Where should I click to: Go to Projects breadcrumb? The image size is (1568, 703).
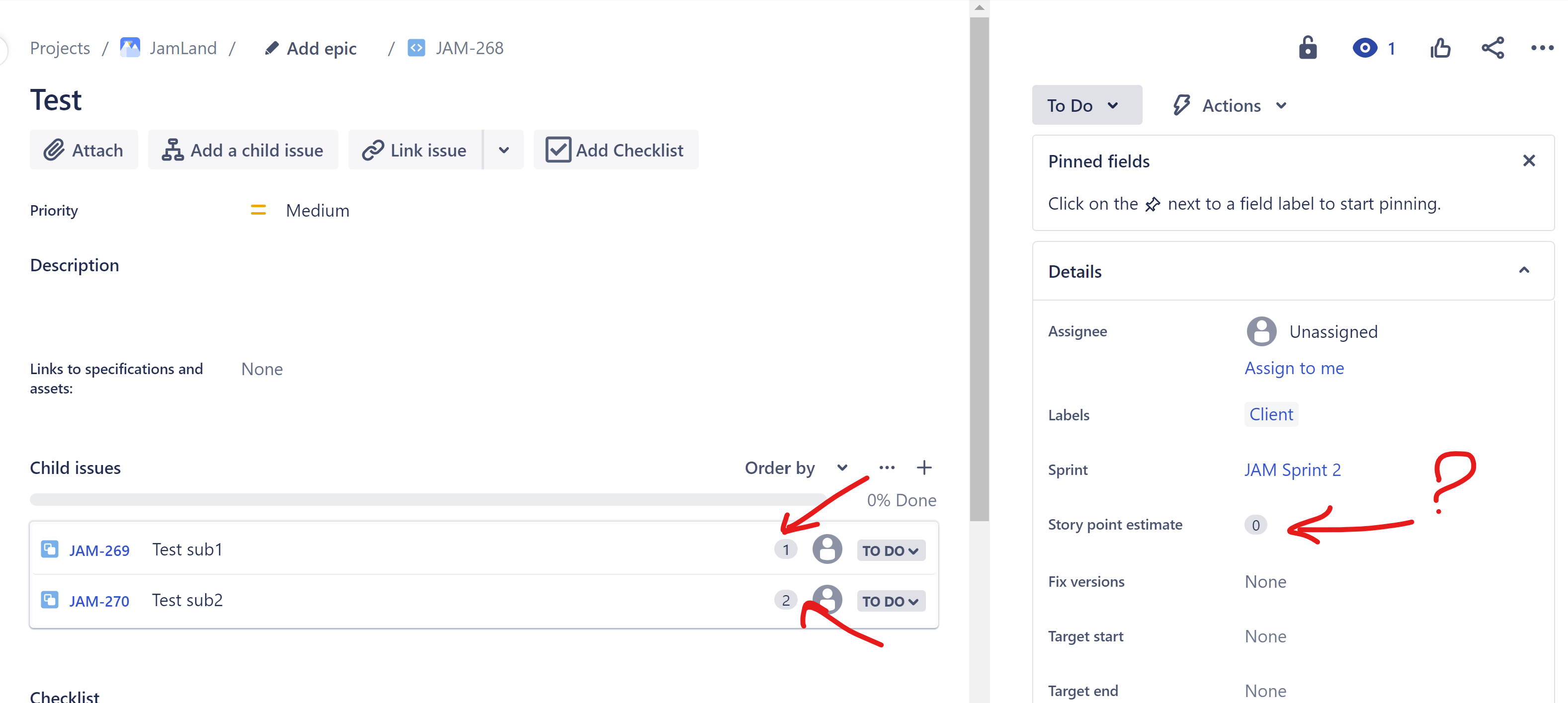pyautogui.click(x=60, y=48)
